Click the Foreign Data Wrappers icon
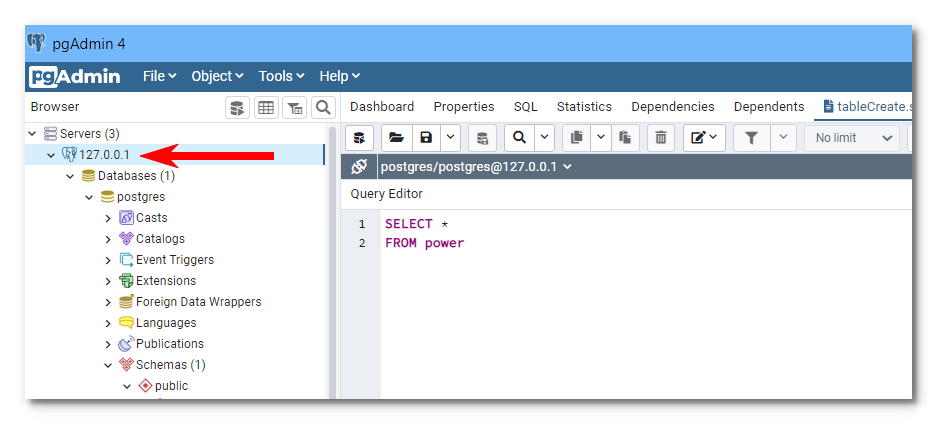 pyautogui.click(x=126, y=302)
